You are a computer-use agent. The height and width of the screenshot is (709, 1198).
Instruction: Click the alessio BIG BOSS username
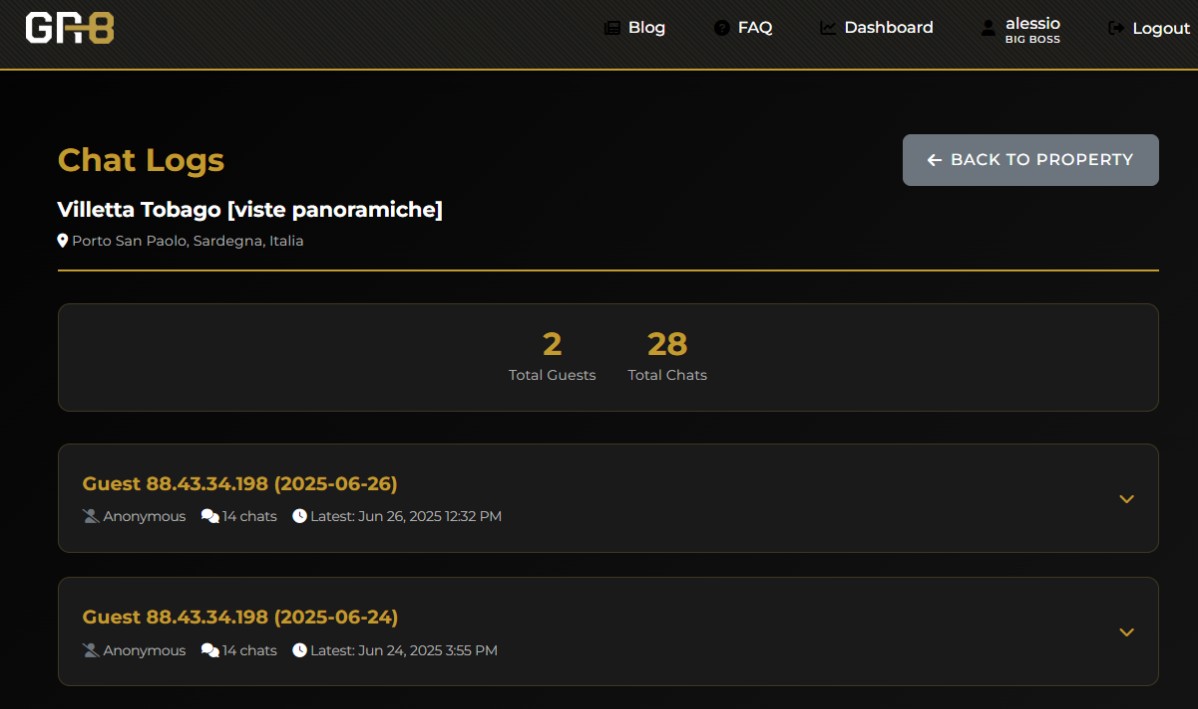1032,29
